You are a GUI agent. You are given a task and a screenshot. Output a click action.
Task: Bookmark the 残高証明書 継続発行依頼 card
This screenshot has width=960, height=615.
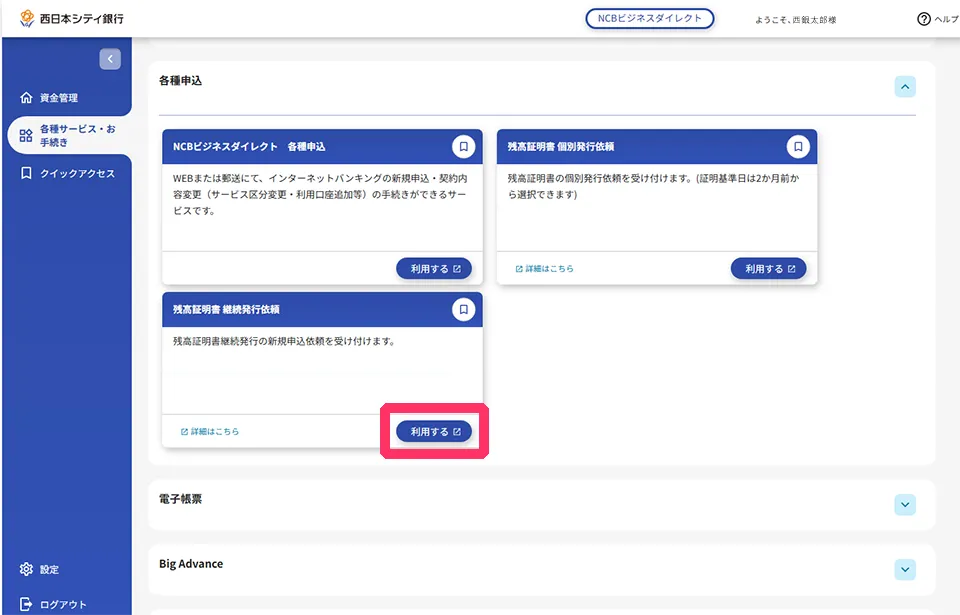463,309
